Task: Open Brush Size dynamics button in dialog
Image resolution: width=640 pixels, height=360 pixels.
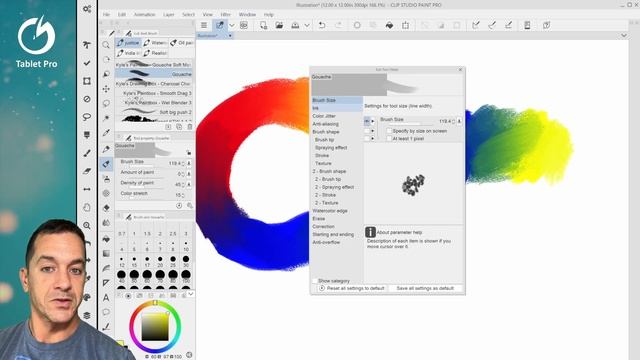Action: [x=459, y=121]
